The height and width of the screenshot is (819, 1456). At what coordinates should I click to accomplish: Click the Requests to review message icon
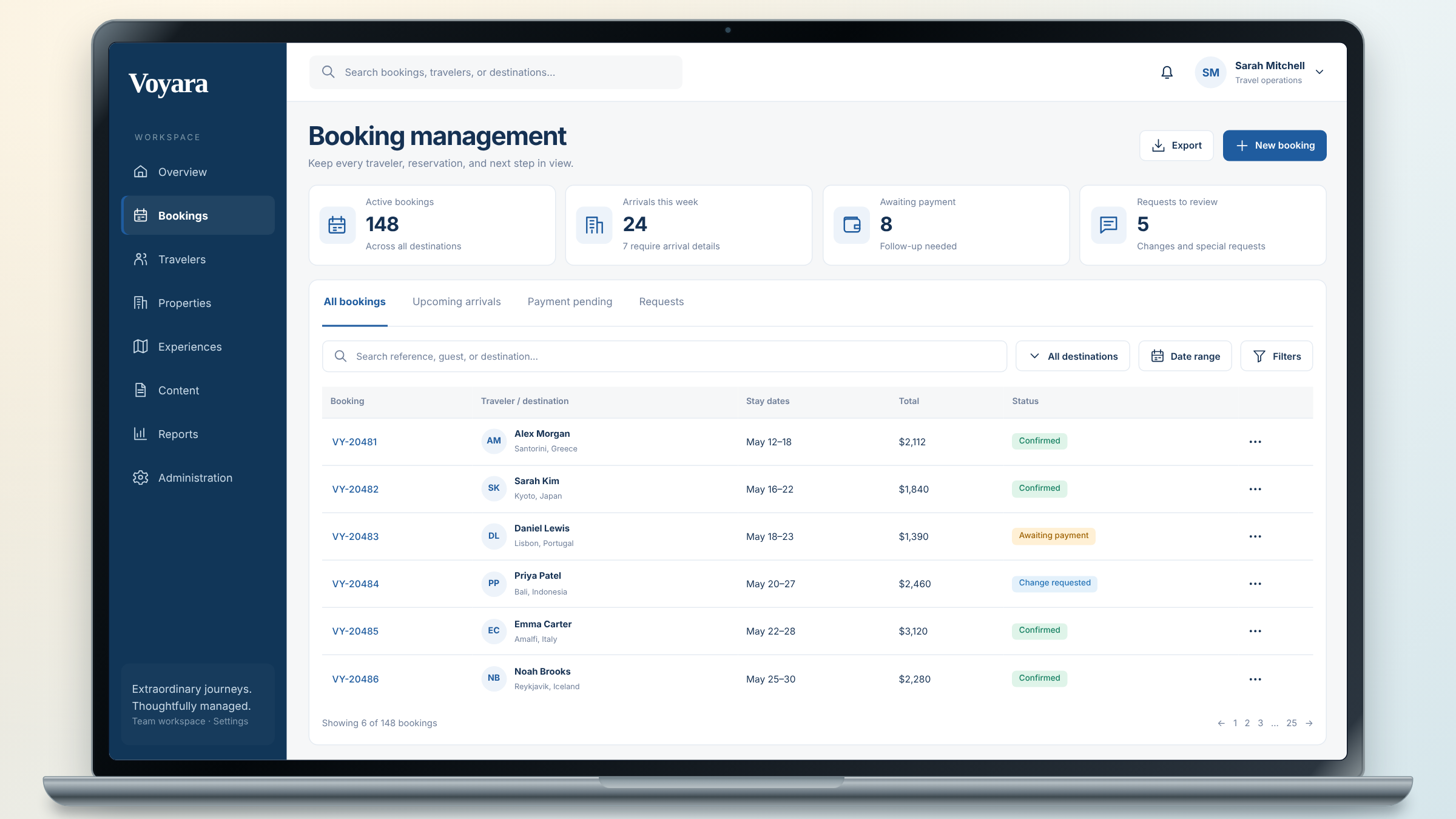click(1108, 225)
